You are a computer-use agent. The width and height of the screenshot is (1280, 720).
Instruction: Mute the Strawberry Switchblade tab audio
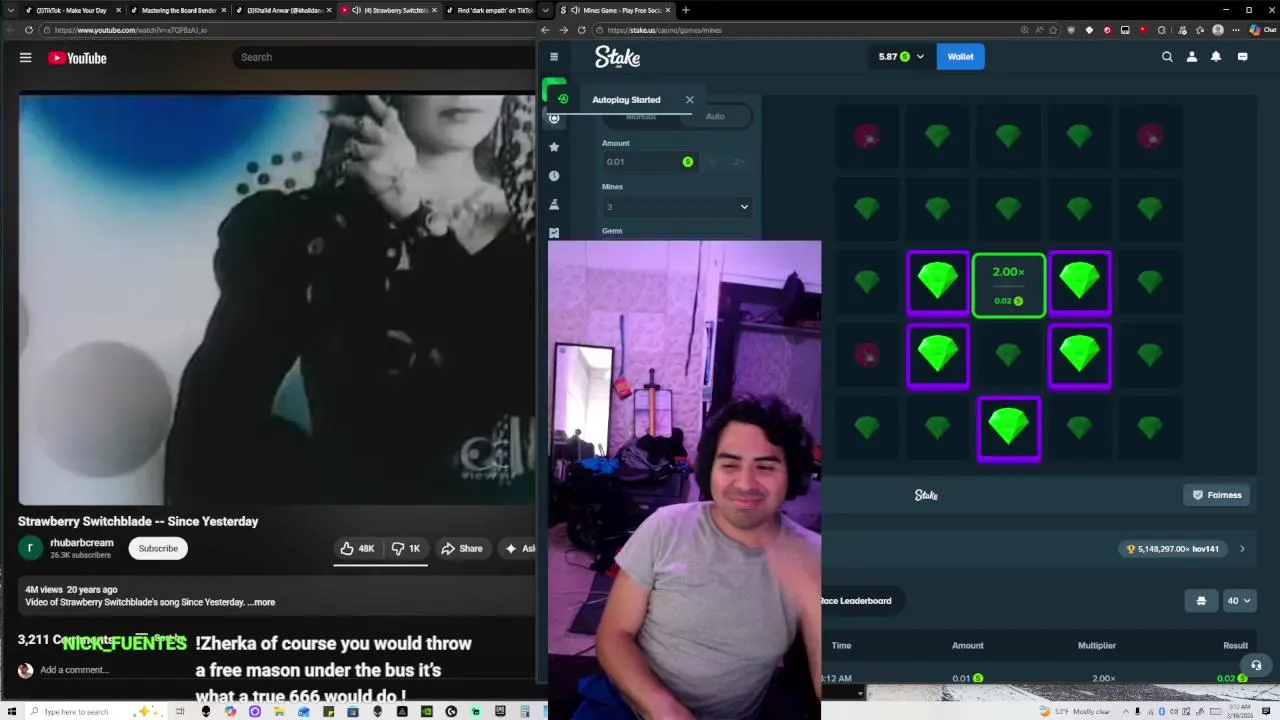pyautogui.click(x=356, y=10)
